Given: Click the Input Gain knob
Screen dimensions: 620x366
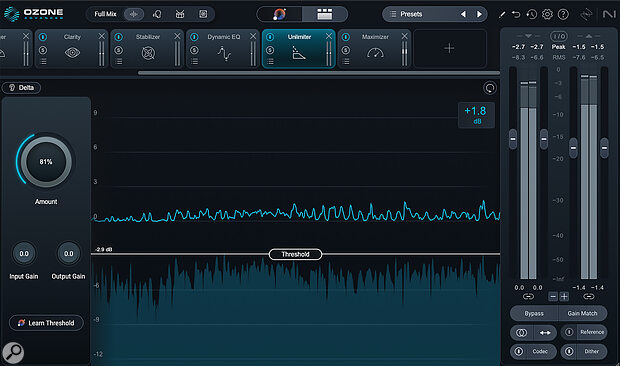Looking at the screenshot, I should pos(24,254).
